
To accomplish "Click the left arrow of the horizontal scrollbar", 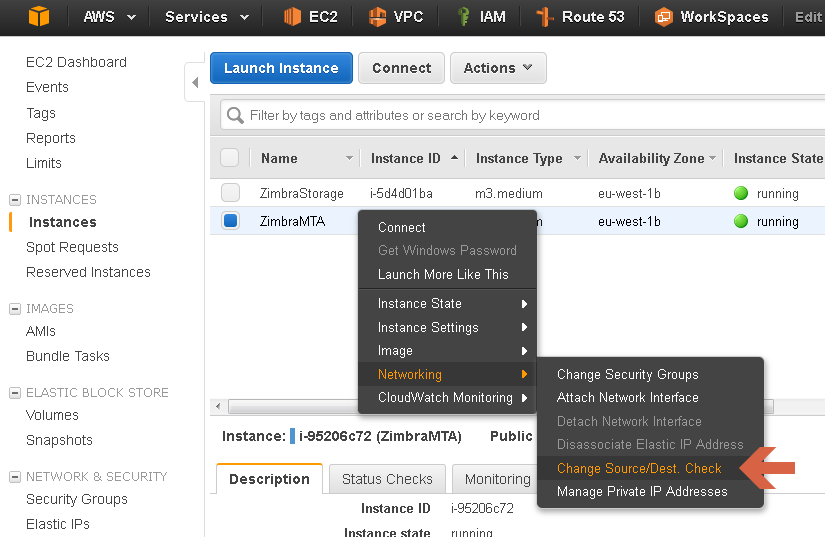I will point(218,406).
